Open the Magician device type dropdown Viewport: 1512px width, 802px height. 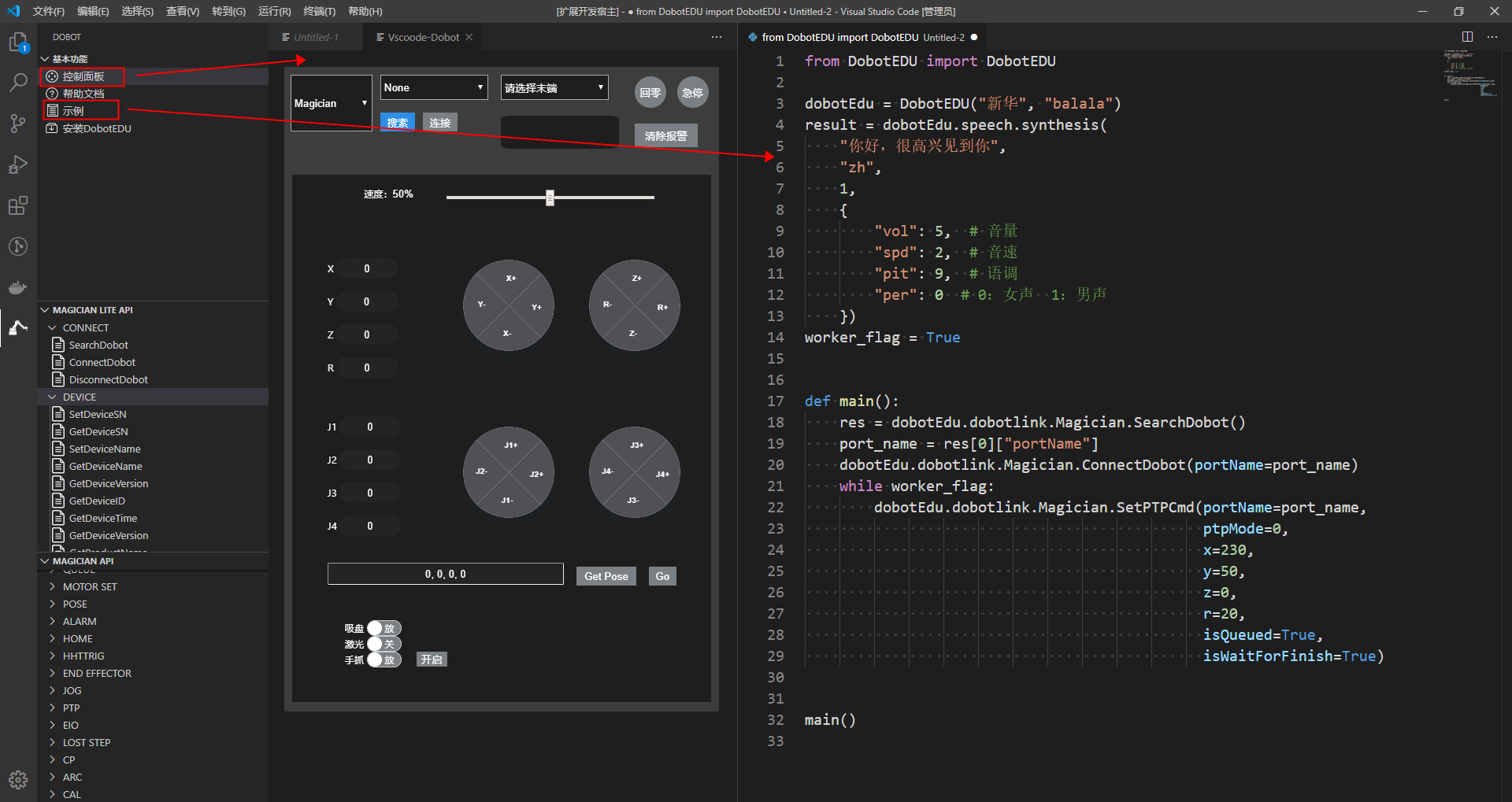click(331, 103)
